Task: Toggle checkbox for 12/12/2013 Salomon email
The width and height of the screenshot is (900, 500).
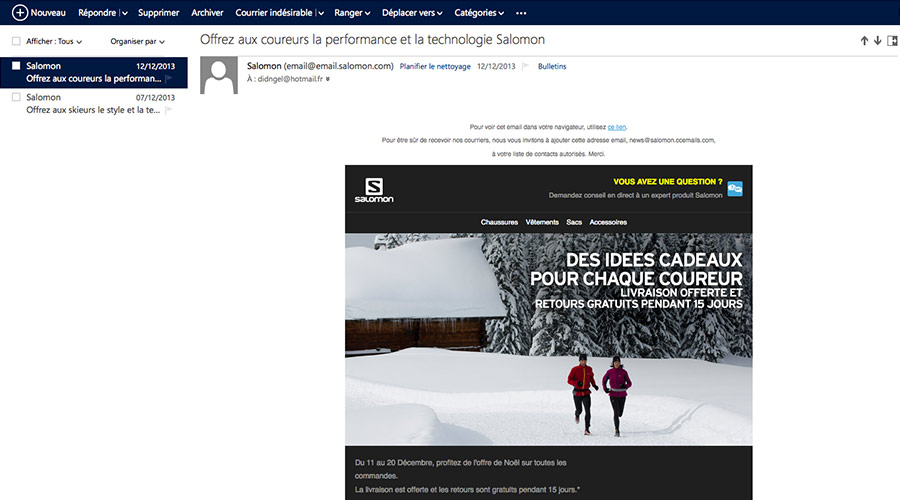Action: [16, 65]
